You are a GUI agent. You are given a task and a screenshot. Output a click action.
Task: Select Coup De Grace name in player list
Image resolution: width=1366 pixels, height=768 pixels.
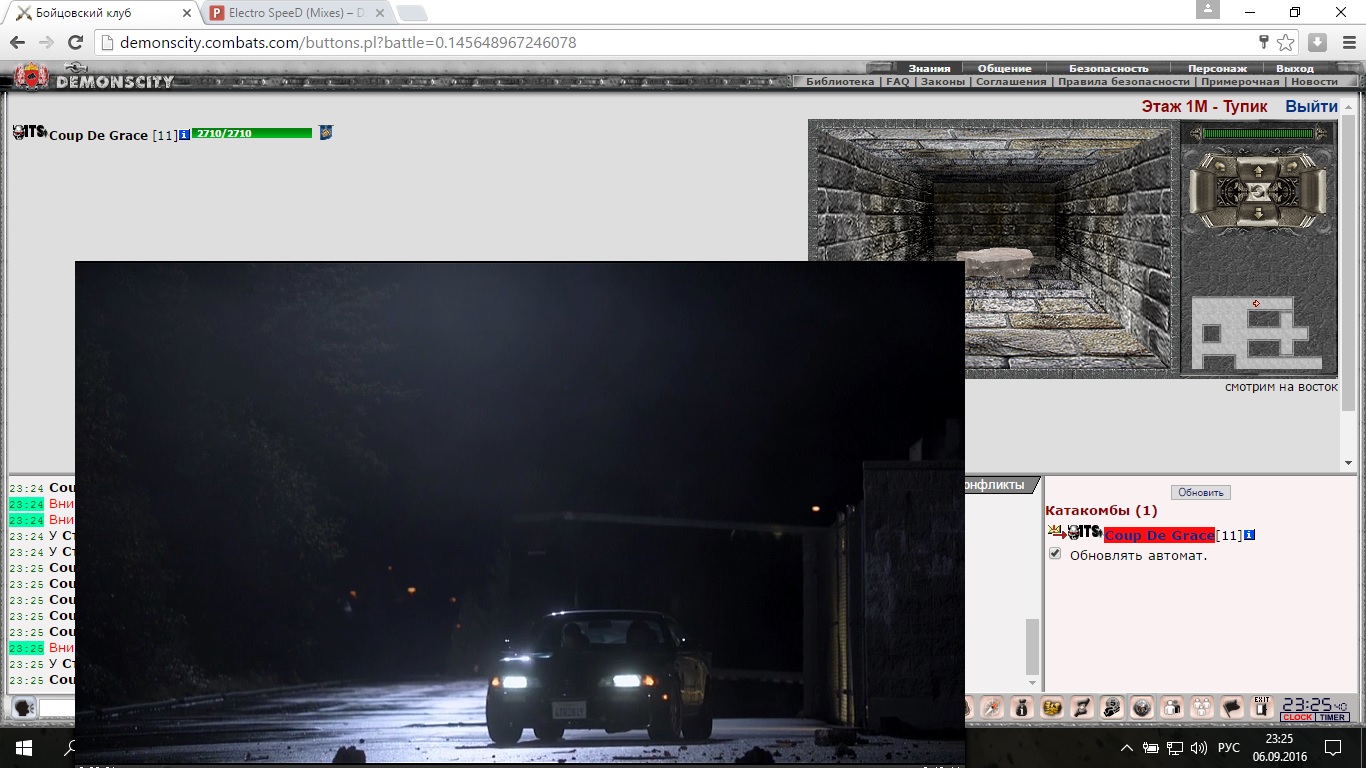(x=1159, y=535)
